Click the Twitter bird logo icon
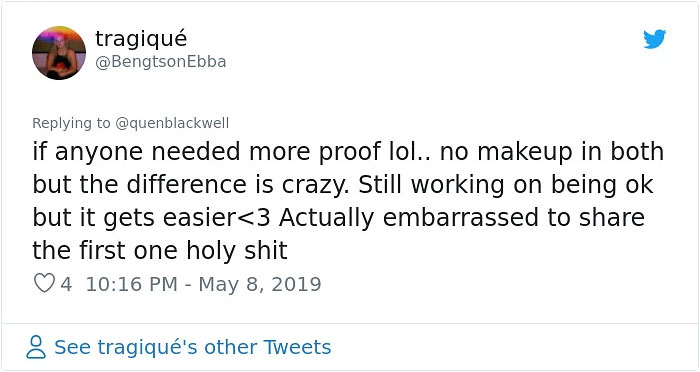The image size is (700, 372). pos(654,39)
